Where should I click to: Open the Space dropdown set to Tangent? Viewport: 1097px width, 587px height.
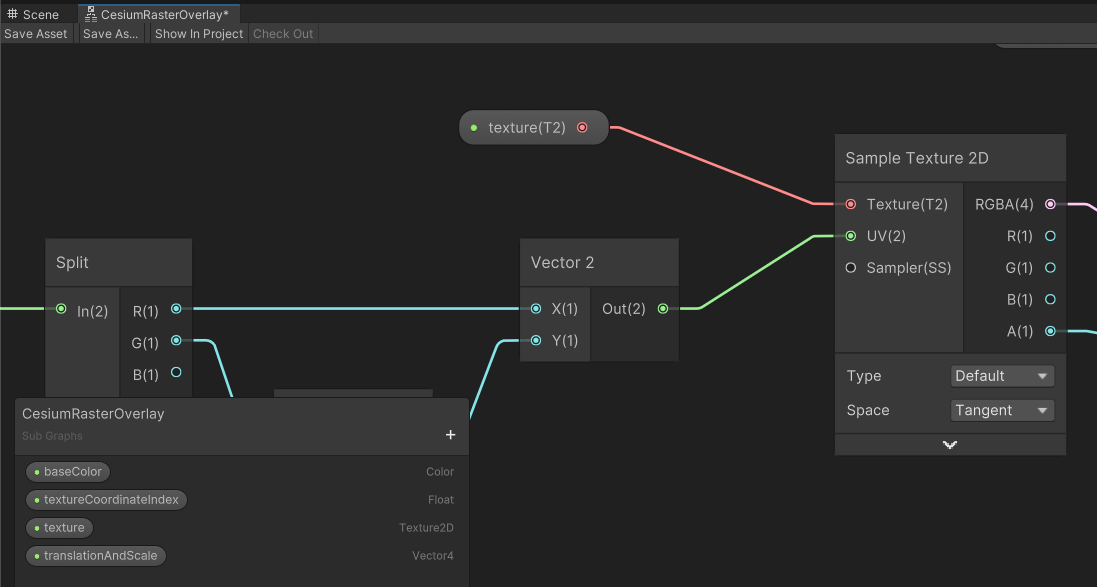point(1002,410)
